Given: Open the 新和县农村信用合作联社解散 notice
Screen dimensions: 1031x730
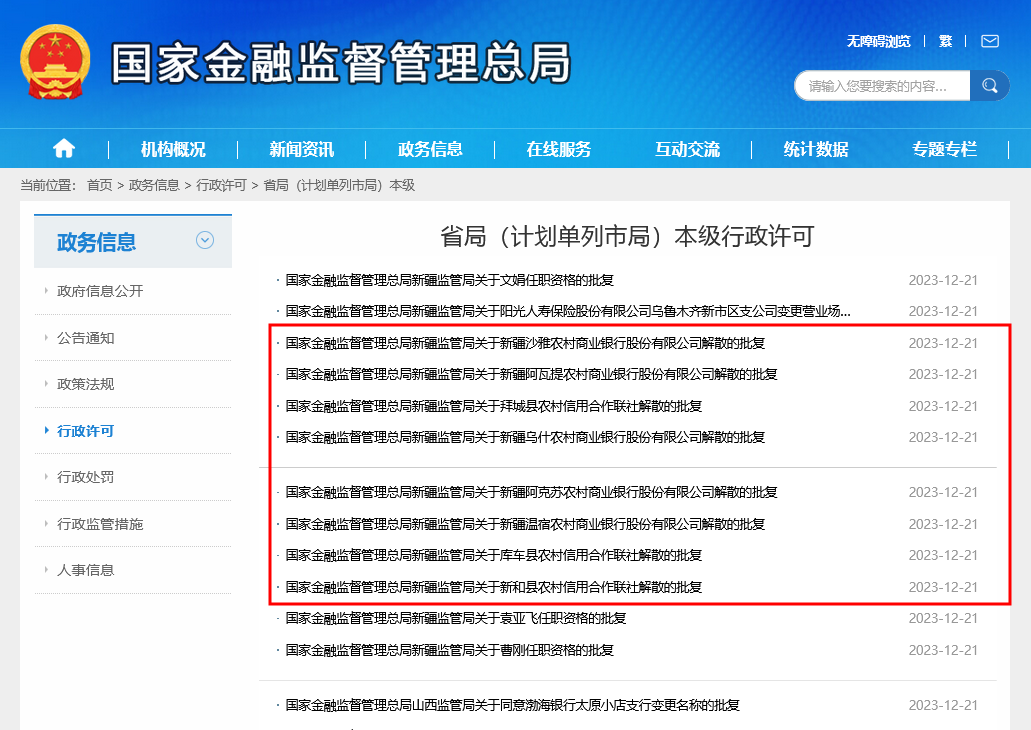Looking at the screenshot, I should pos(494,587).
